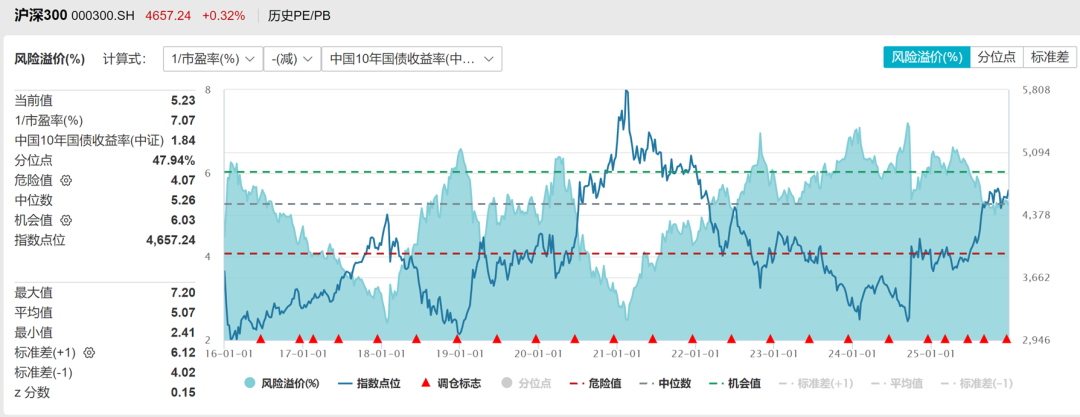Image resolution: width=1080 pixels, height=417 pixels.
Task: Open settings gear next to 危险值
Action: [67, 181]
